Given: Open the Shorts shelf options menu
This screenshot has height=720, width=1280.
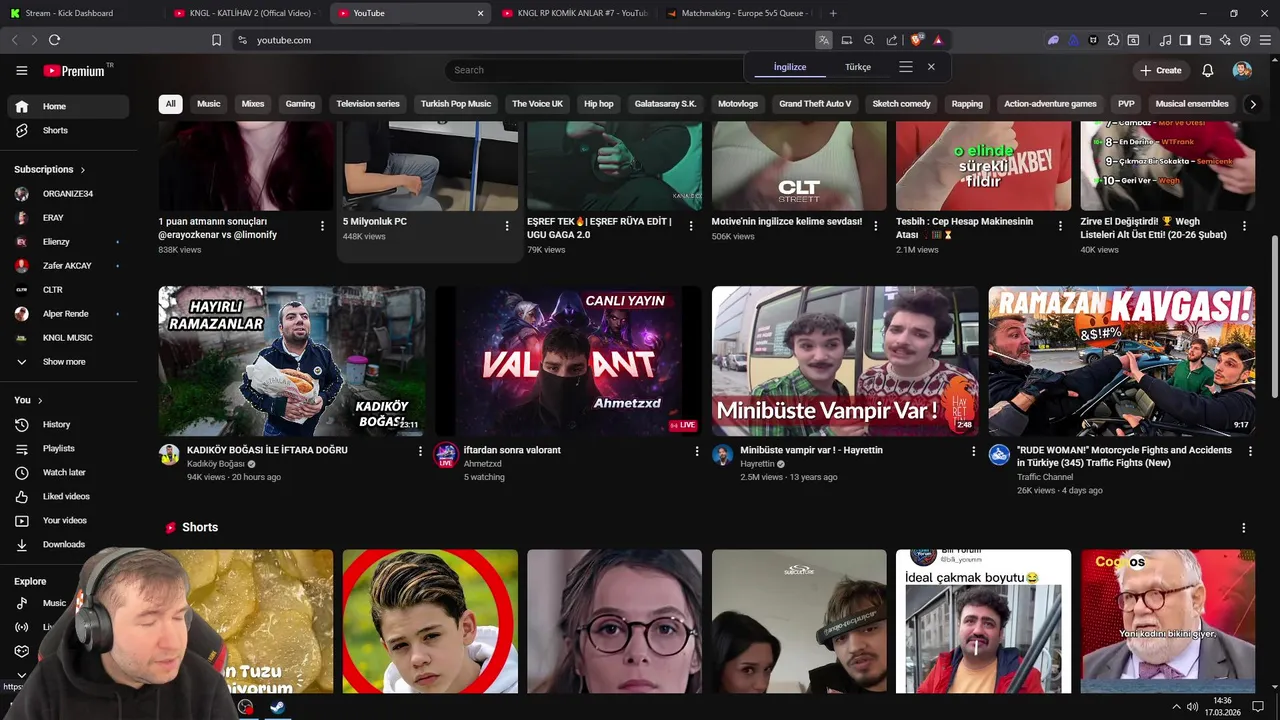Looking at the screenshot, I should (1244, 528).
